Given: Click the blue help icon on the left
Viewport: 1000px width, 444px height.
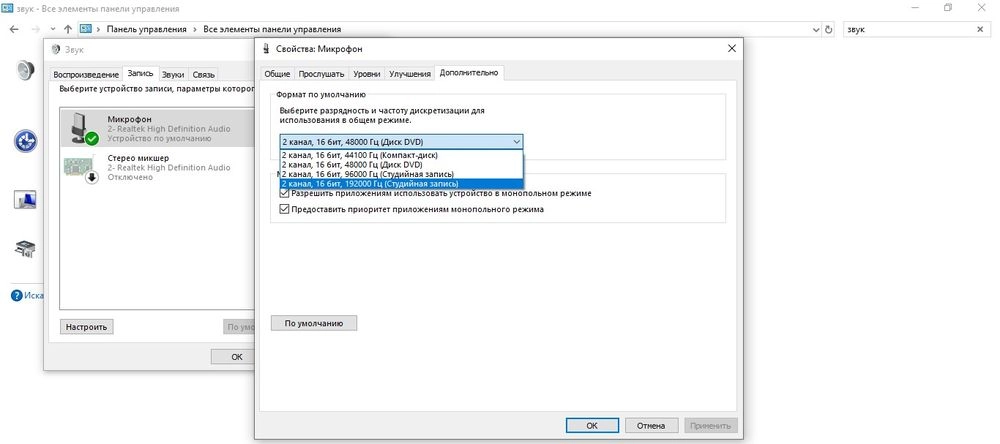Looking at the screenshot, I should tap(25, 141).
